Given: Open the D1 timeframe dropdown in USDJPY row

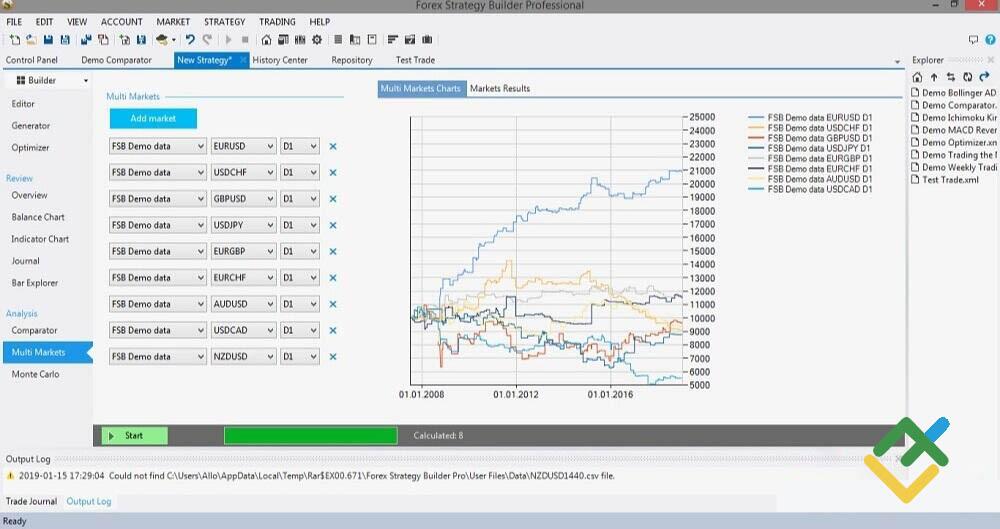Looking at the screenshot, I should coord(299,225).
